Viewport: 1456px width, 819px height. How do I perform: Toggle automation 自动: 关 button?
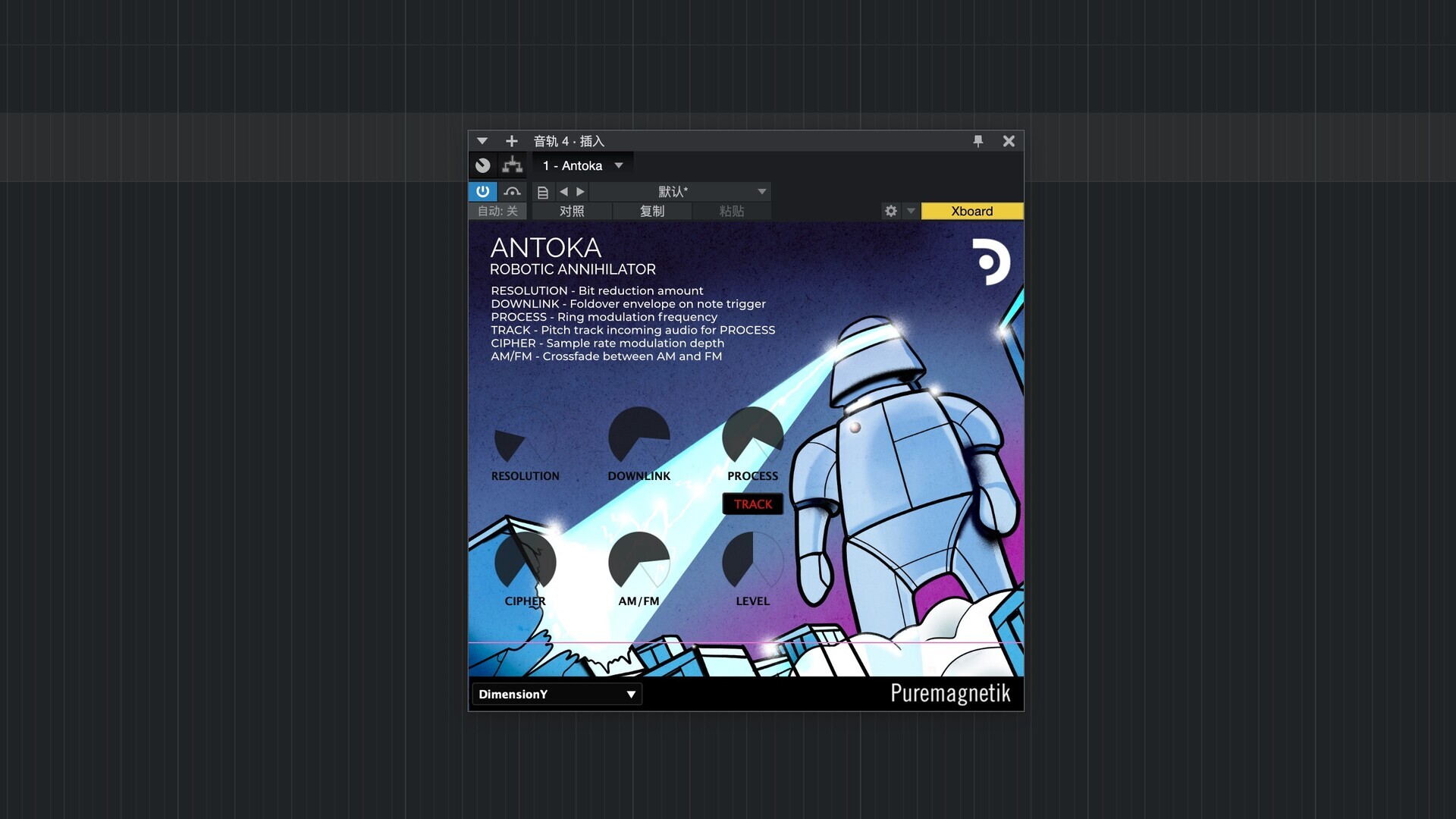pyautogui.click(x=497, y=212)
